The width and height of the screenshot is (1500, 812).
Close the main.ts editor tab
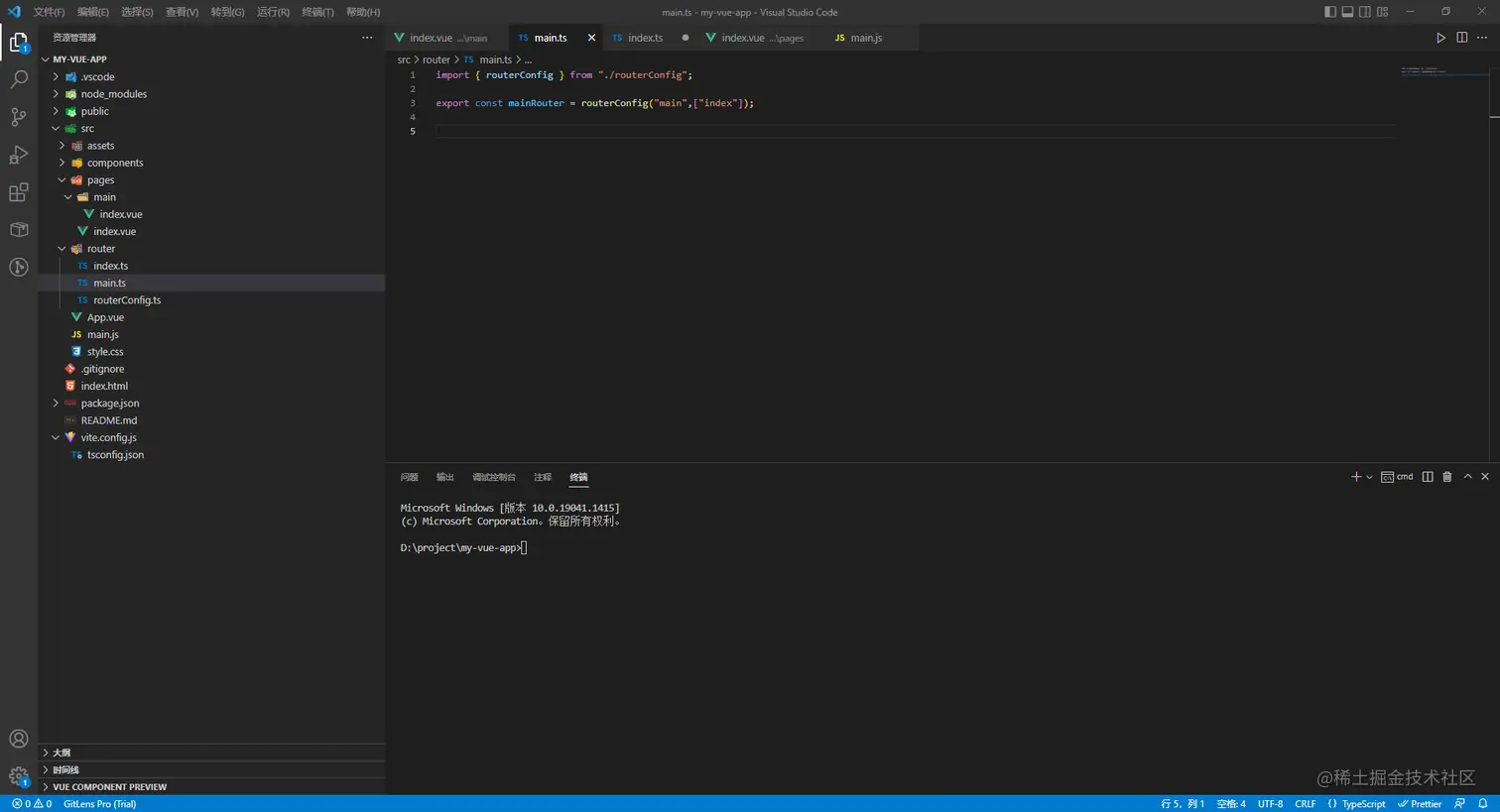[x=592, y=38]
